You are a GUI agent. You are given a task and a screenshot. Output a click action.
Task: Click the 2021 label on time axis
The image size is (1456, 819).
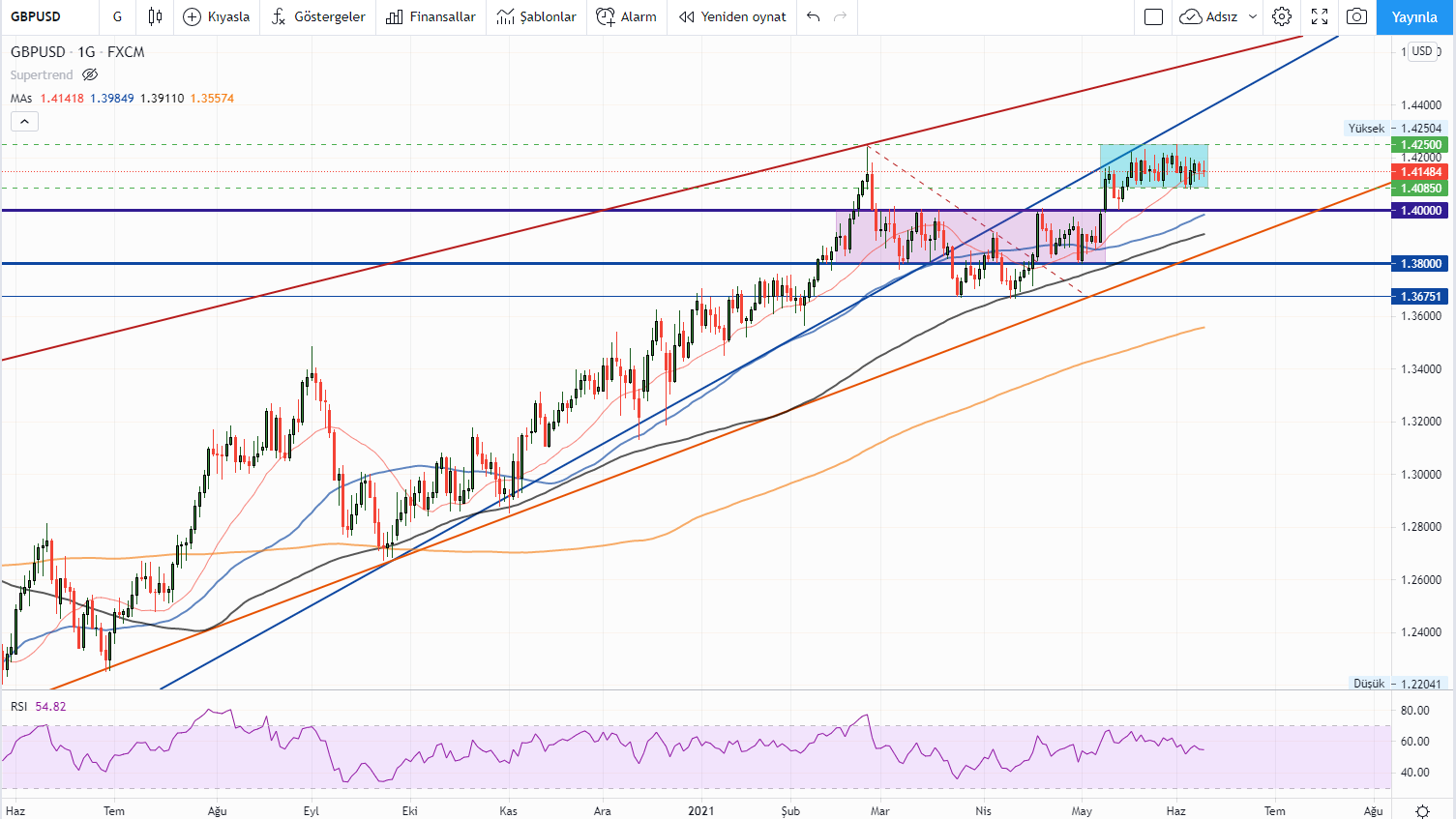pyautogui.click(x=700, y=811)
